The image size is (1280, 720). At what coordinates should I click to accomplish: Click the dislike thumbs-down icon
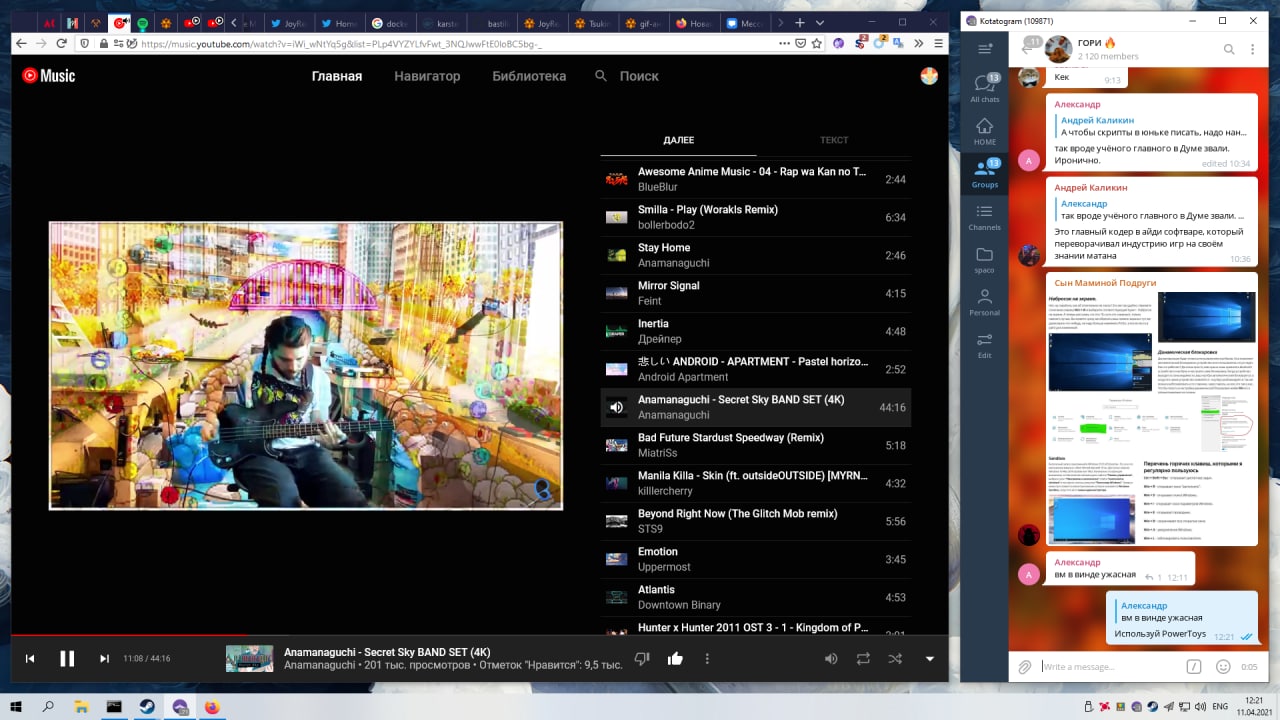click(643, 658)
